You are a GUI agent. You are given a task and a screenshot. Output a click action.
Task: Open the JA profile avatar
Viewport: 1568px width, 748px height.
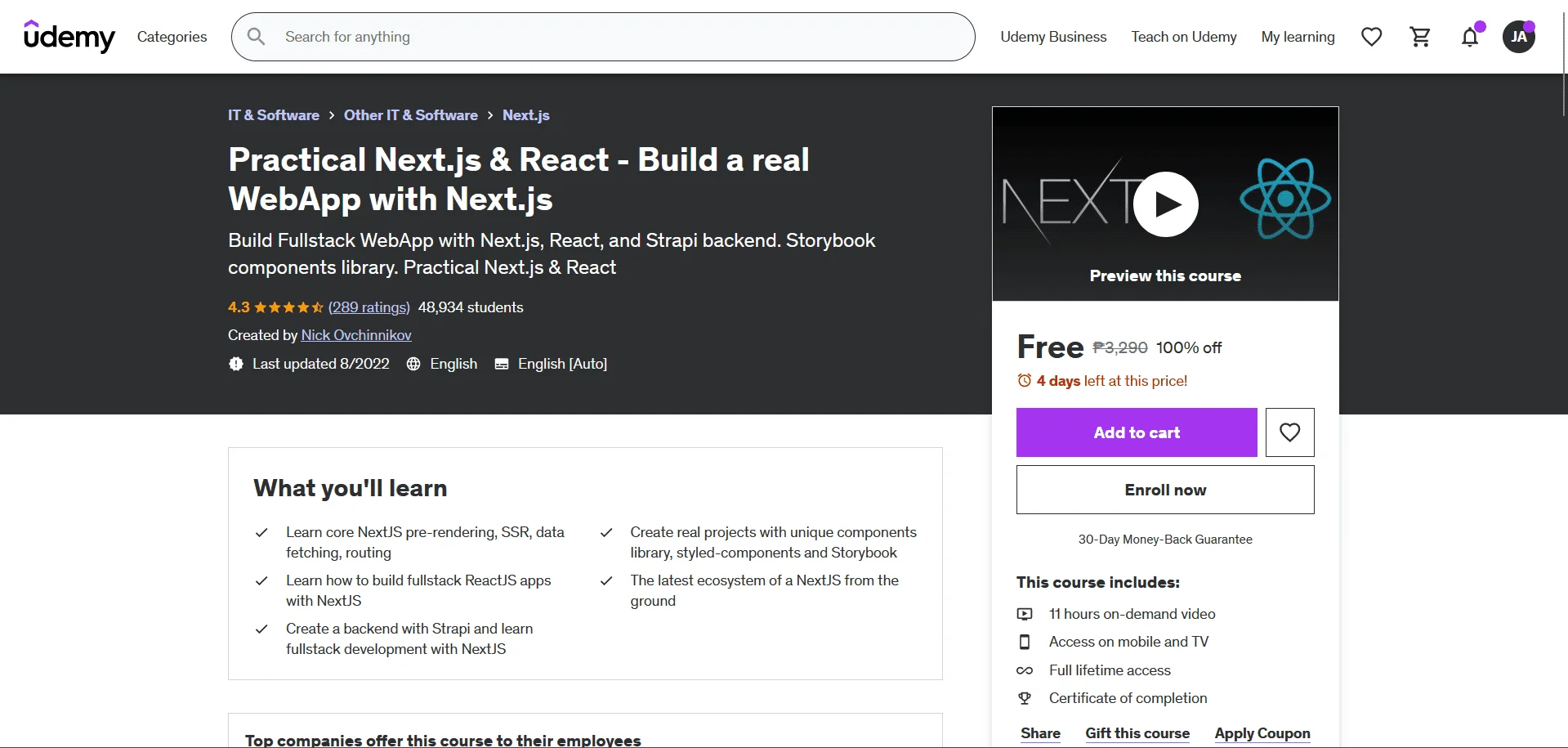[x=1518, y=37]
